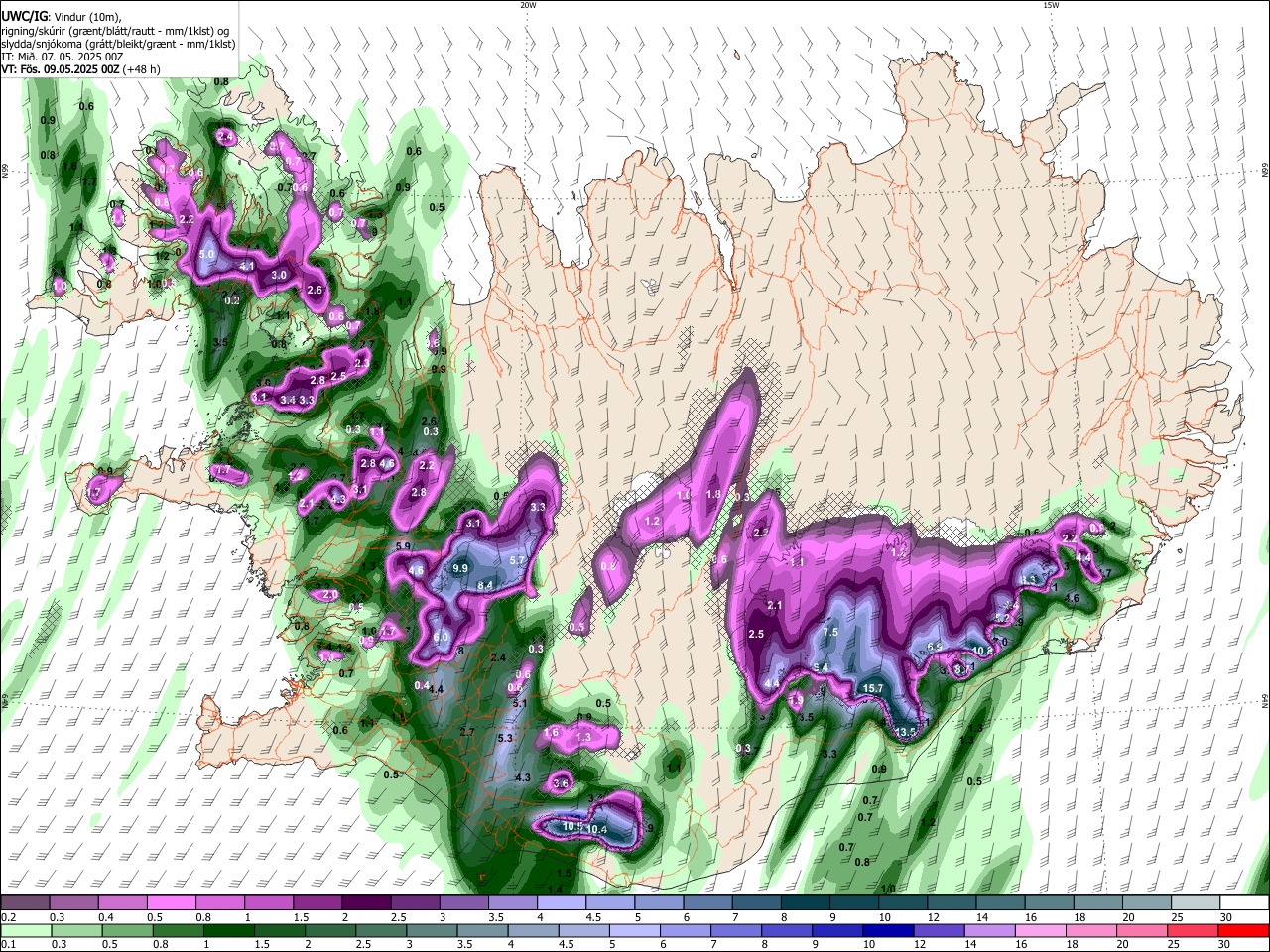Click the 8.4 precipitation value on the map

tap(485, 586)
